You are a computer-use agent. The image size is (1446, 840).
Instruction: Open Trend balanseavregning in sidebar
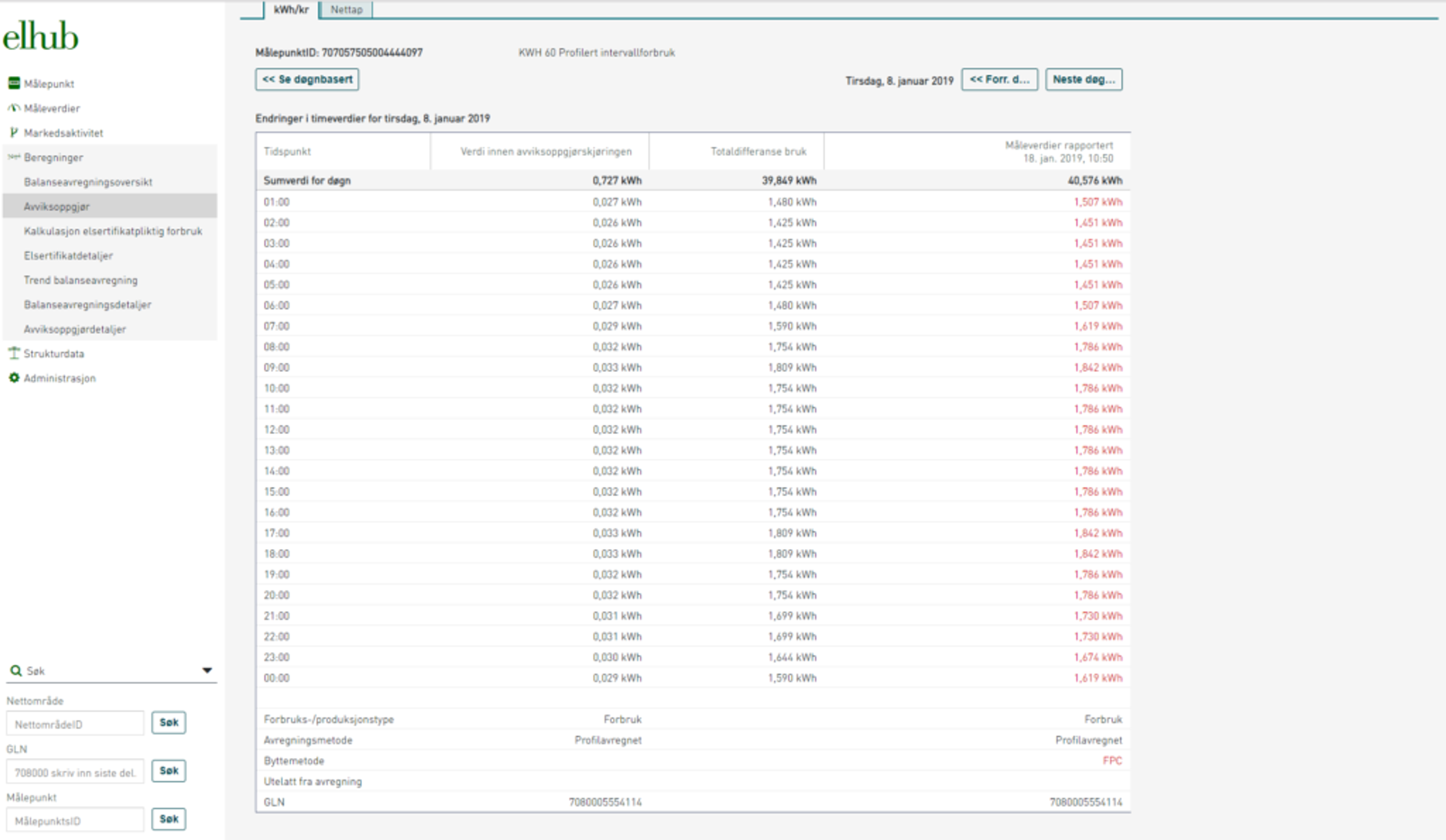[x=80, y=280]
